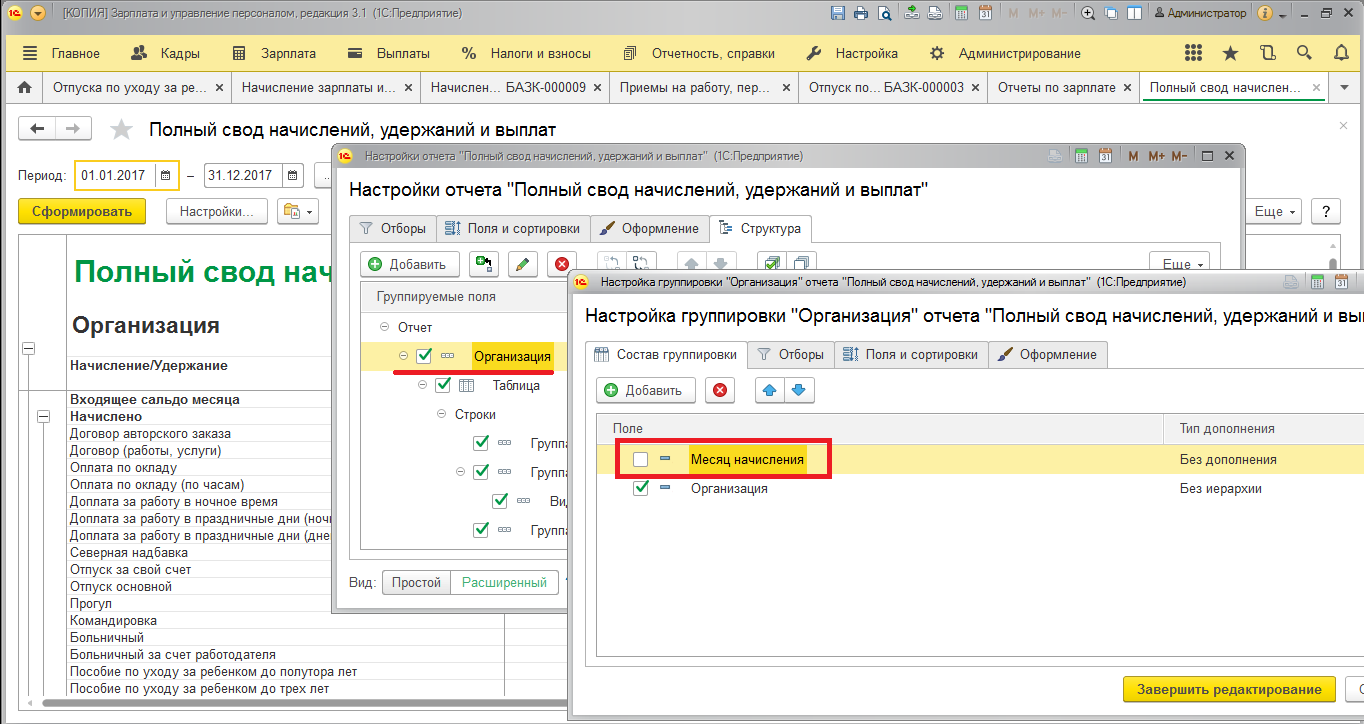Screen dimensions: 1364x724
Task: Uncheck the Таблица item checkbox
Action: tap(444, 385)
